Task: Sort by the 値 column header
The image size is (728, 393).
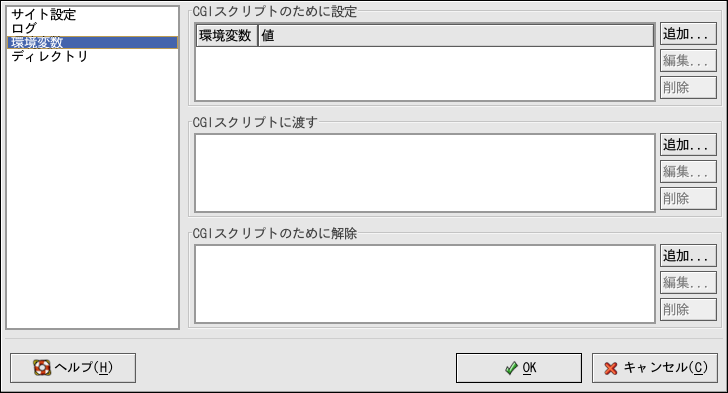Action: click(x=456, y=36)
